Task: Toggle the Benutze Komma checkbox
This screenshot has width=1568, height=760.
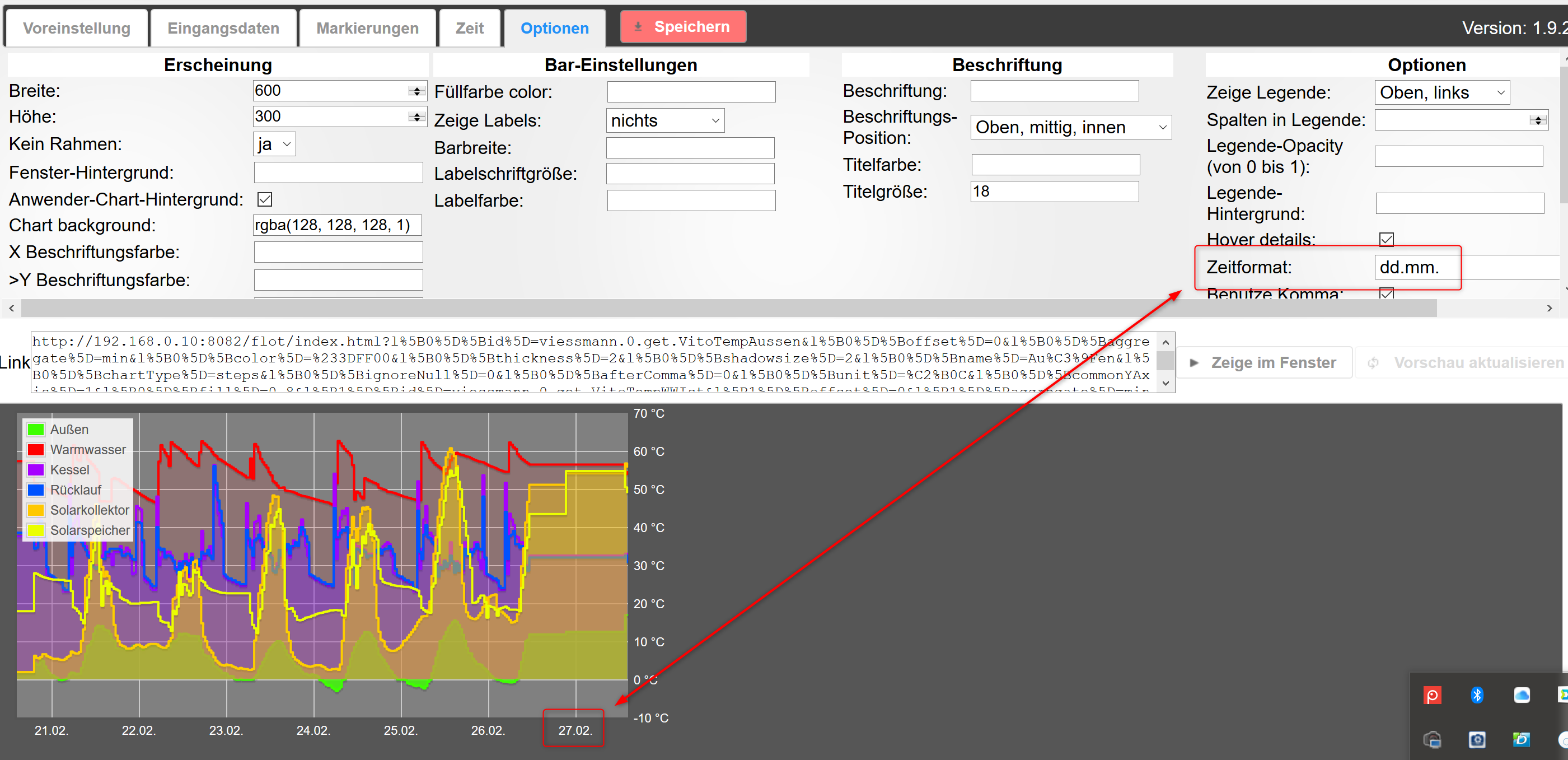Action: 1387,293
